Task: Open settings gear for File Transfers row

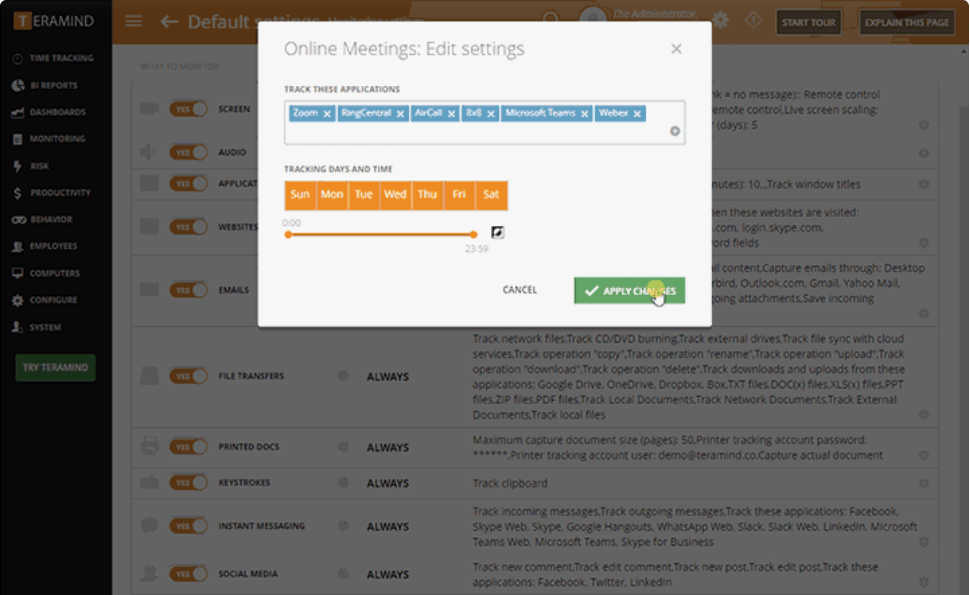Action: click(x=924, y=415)
